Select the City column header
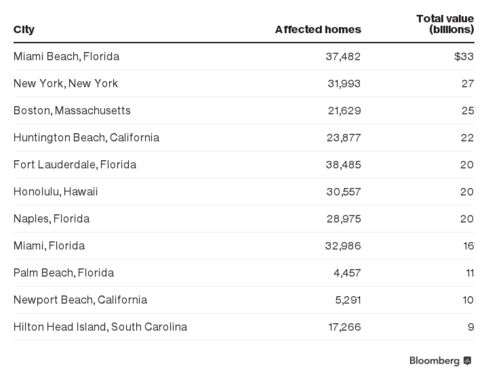The height and width of the screenshot is (380, 488). [x=24, y=30]
